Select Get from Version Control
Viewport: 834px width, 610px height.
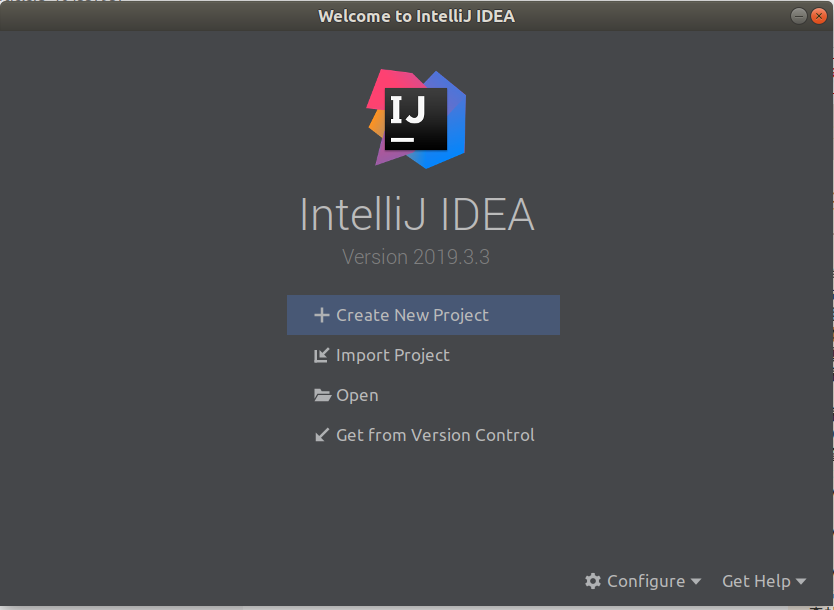pyautogui.click(x=435, y=434)
